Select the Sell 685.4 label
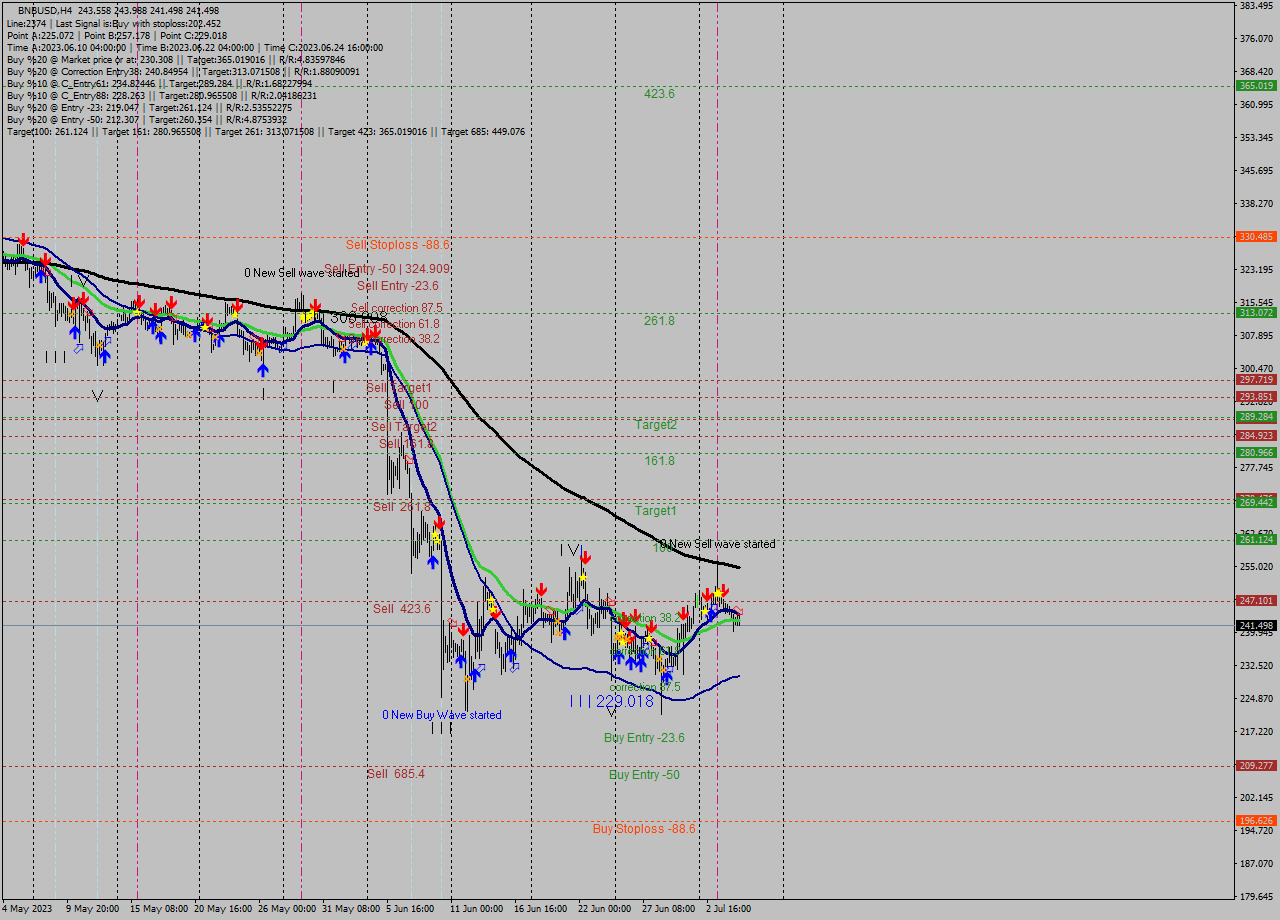Screen dimensions: 1280x920 396,774
